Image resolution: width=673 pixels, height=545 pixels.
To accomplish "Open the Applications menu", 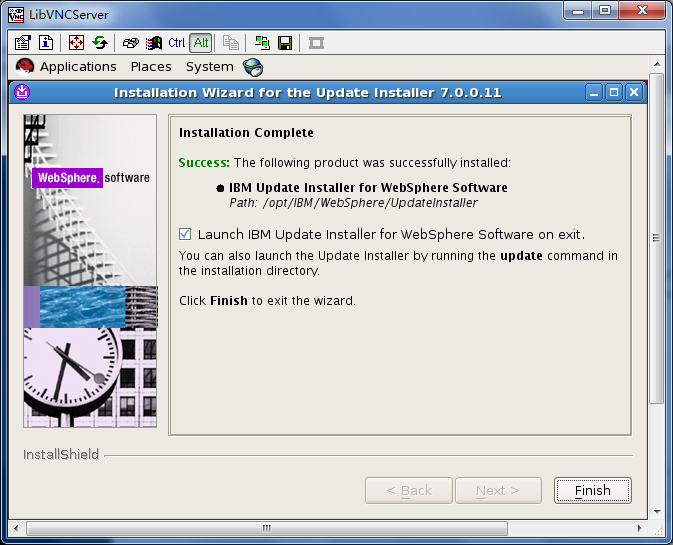I will pos(78,67).
